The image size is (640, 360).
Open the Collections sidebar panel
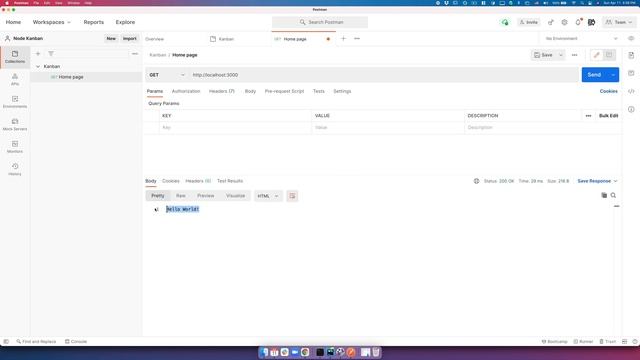(15, 57)
